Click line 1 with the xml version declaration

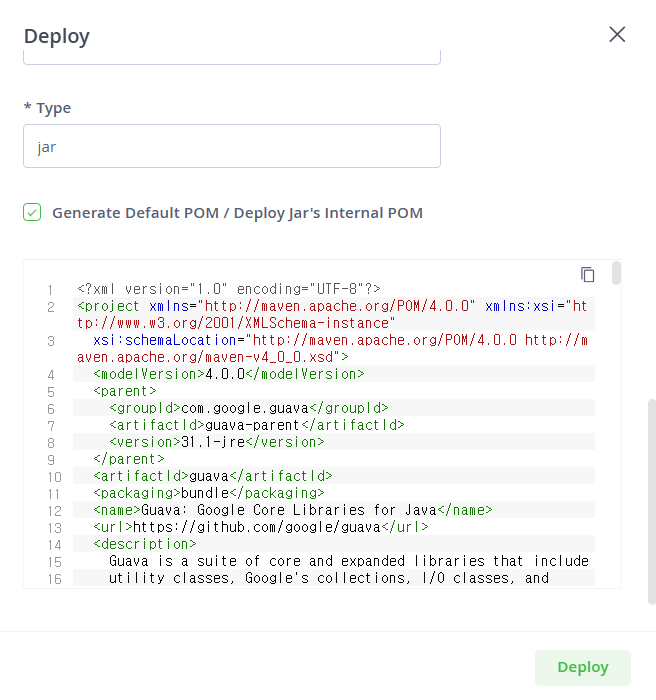(x=229, y=289)
